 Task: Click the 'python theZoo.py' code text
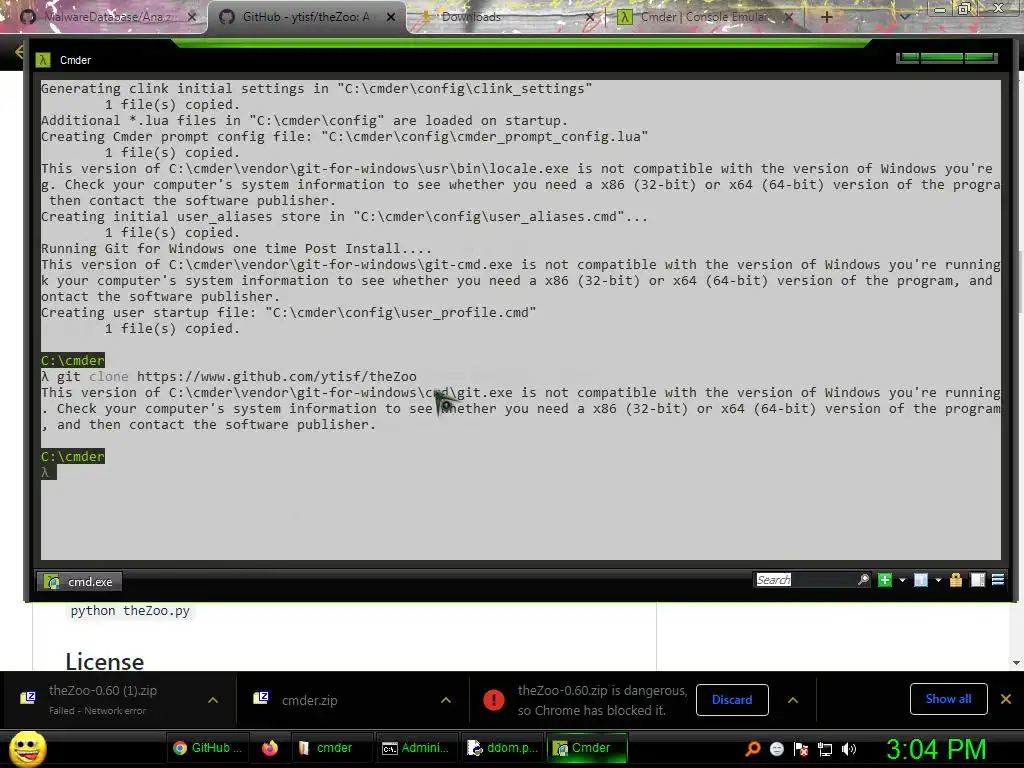tap(130, 611)
